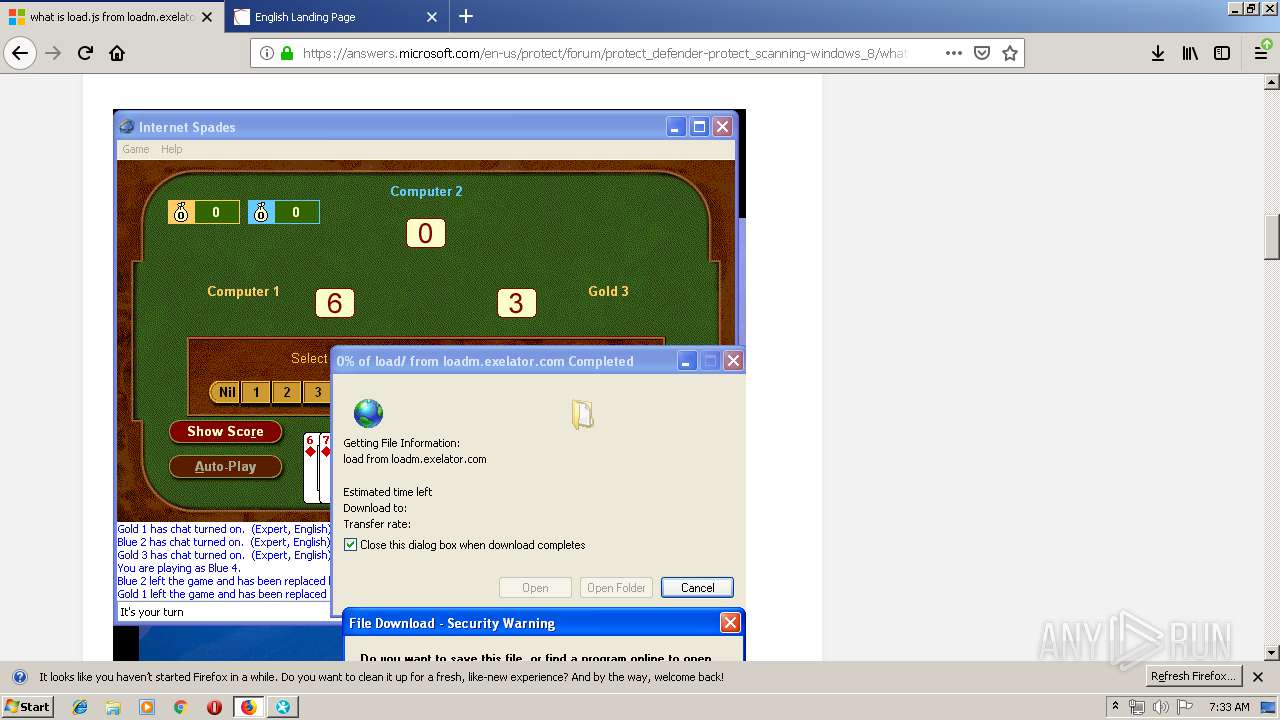Open Windows Media Player from the taskbar
The image size is (1280, 720).
[x=147, y=707]
